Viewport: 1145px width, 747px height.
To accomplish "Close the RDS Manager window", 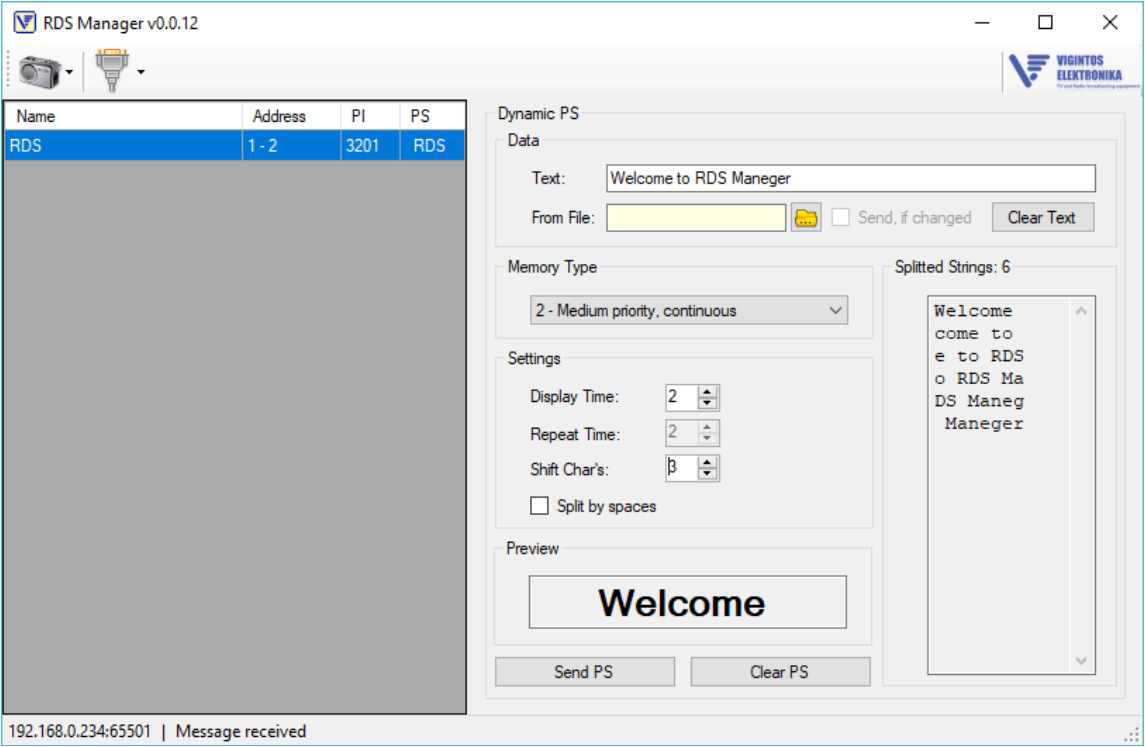I will coord(1110,23).
